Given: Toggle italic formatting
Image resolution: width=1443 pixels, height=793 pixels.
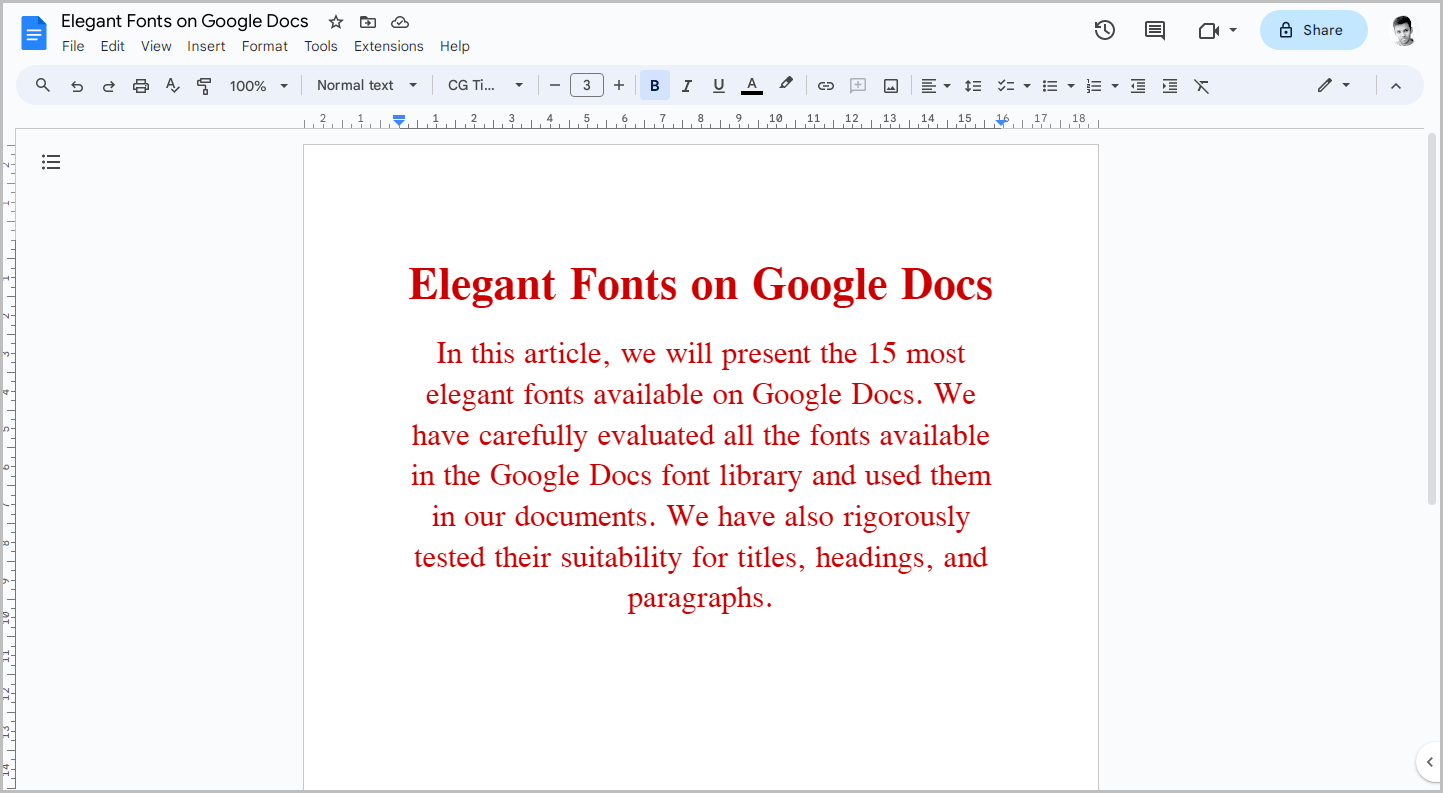Looking at the screenshot, I should (686, 85).
